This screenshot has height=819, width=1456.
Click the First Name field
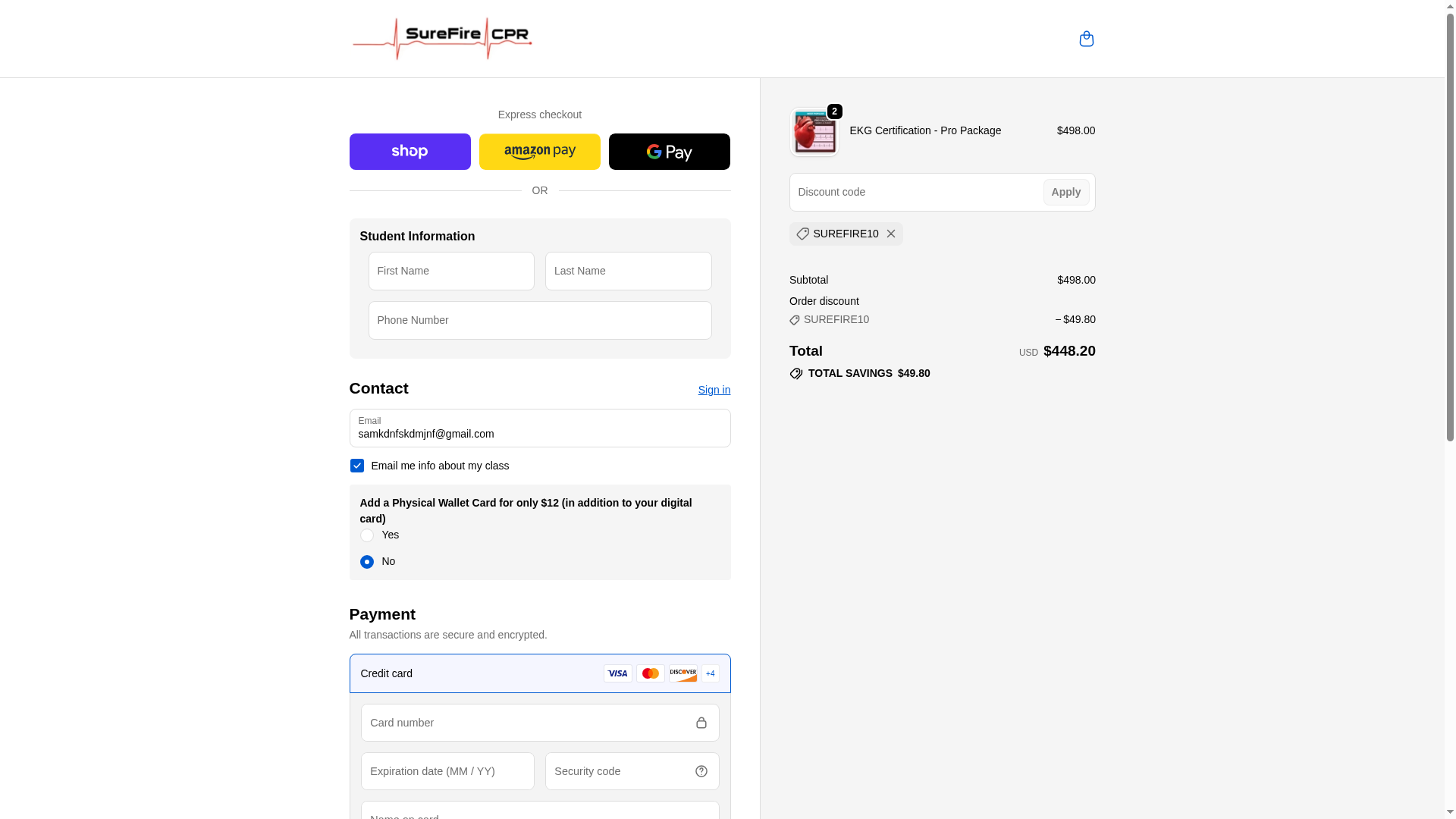[451, 271]
